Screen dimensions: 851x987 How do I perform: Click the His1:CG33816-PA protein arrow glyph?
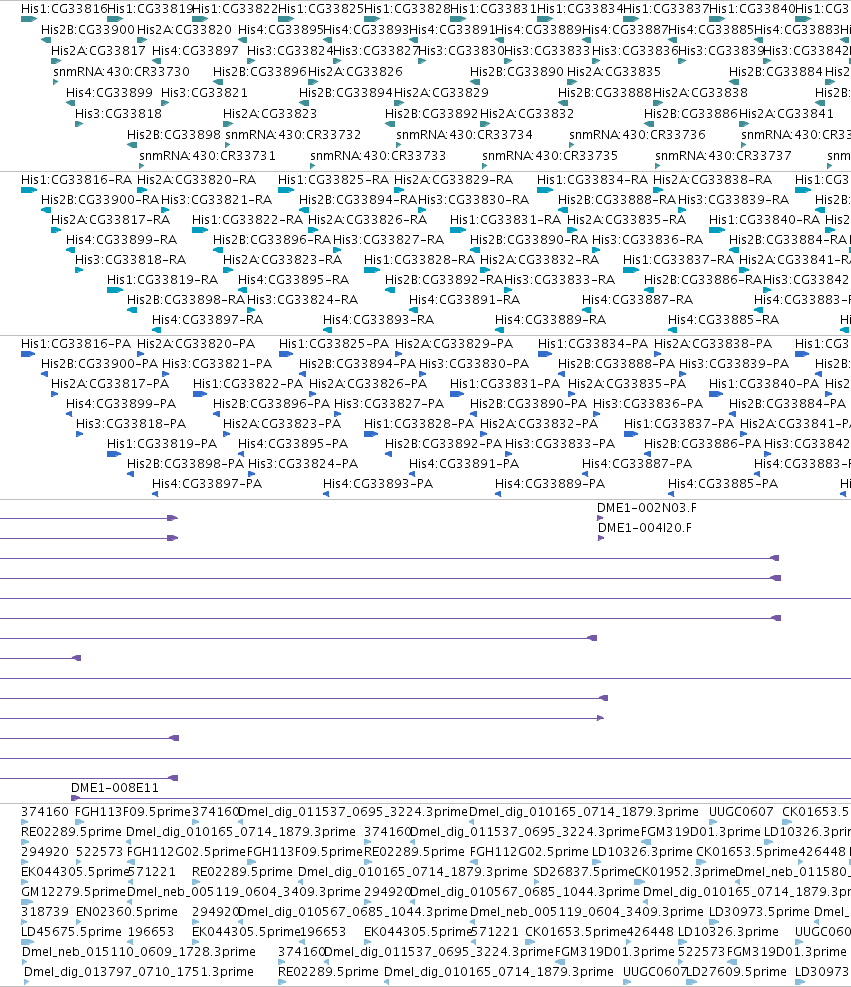tap(28, 354)
